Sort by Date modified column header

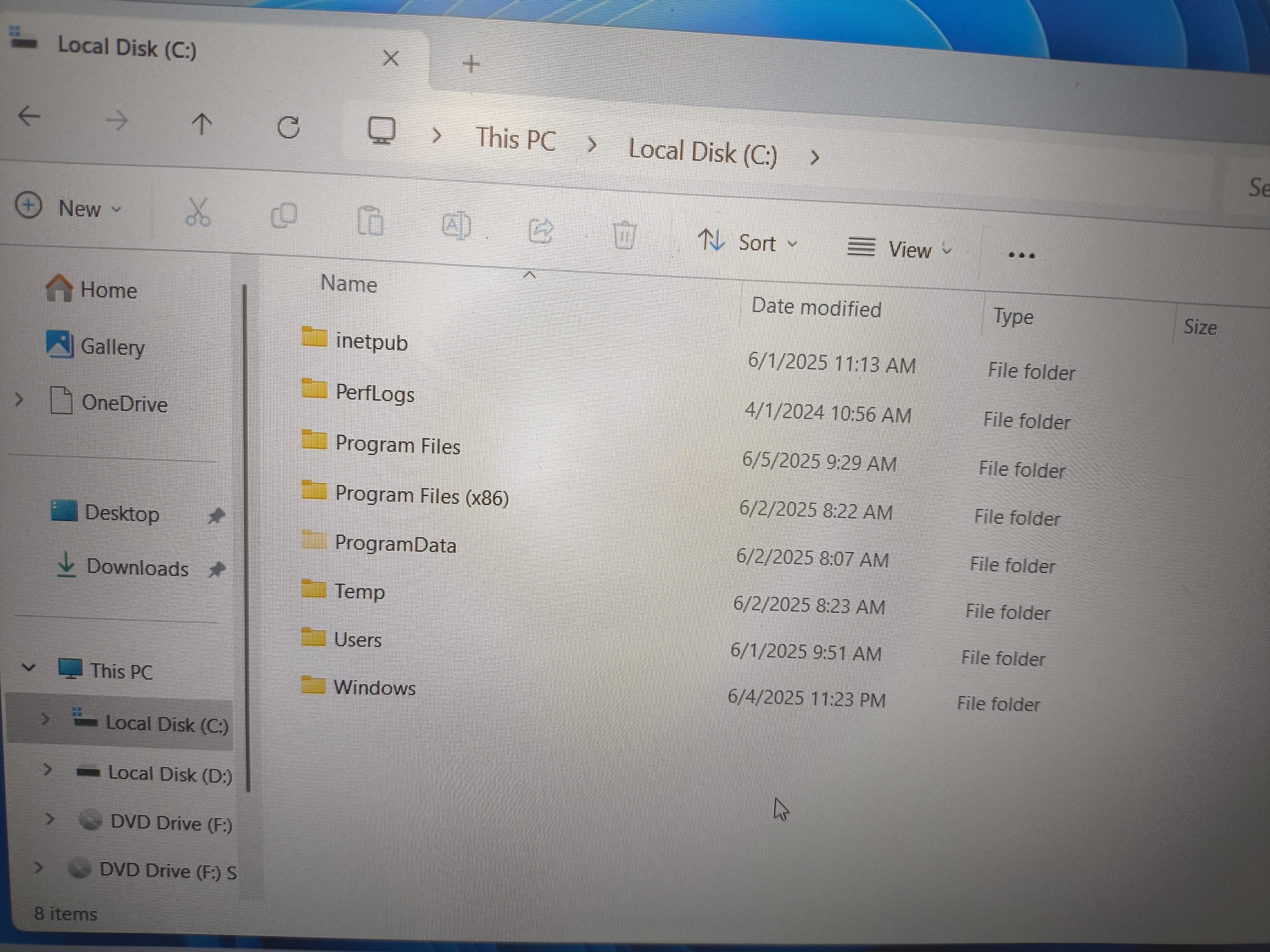tap(816, 307)
